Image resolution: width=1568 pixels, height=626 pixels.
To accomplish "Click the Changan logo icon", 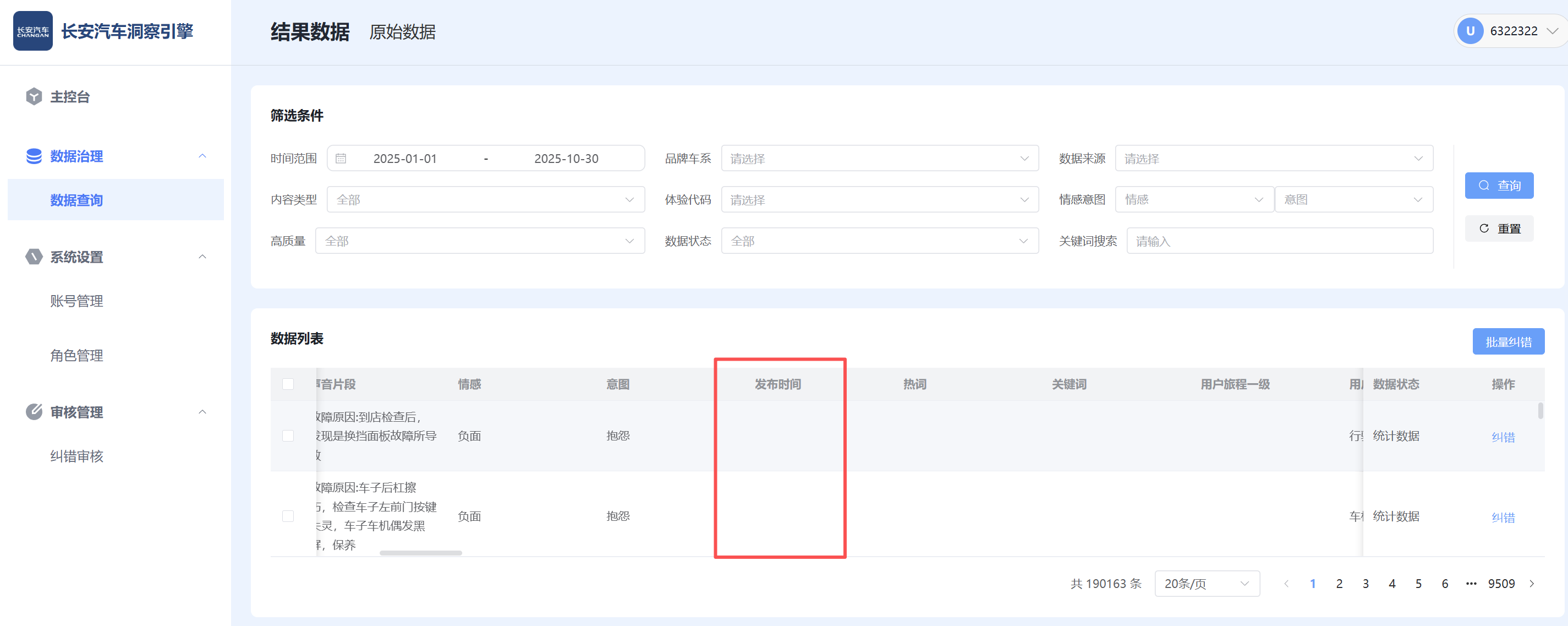I will click(33, 31).
